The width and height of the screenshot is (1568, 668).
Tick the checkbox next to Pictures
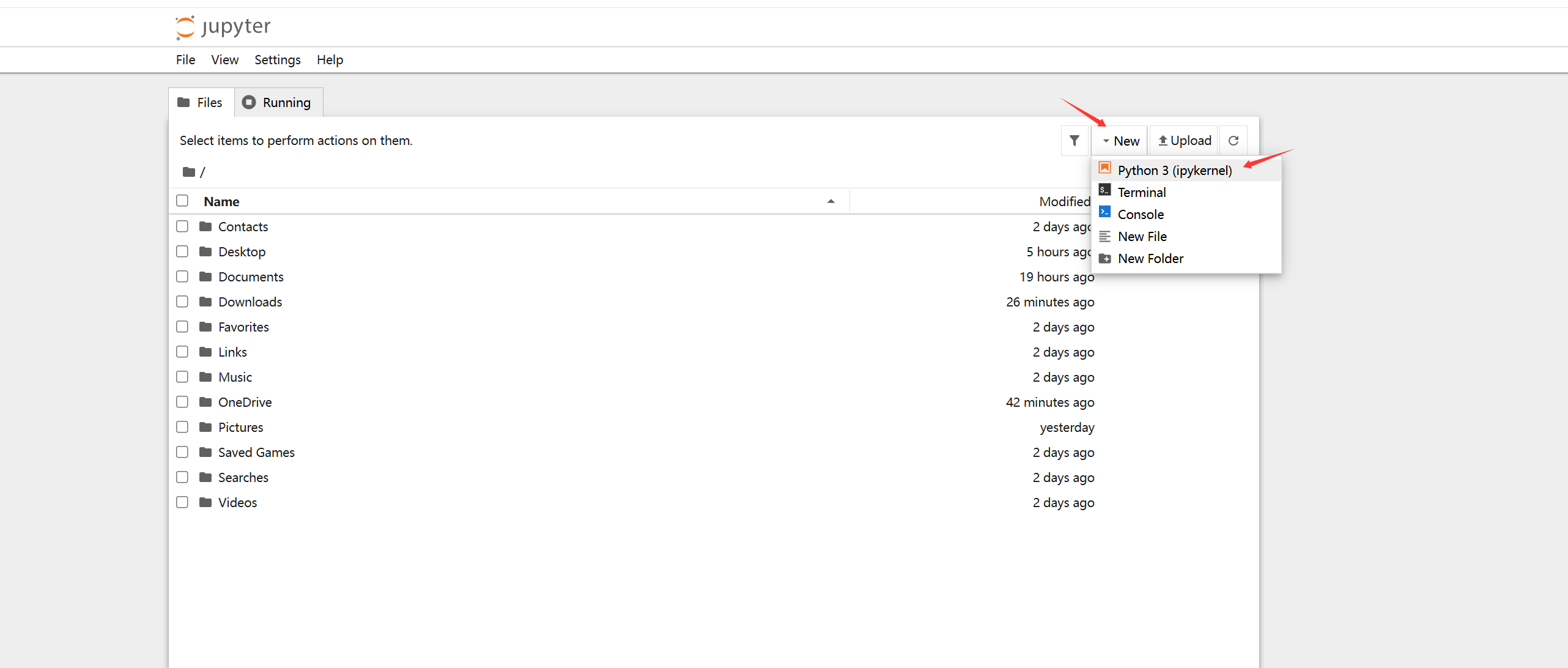(182, 427)
